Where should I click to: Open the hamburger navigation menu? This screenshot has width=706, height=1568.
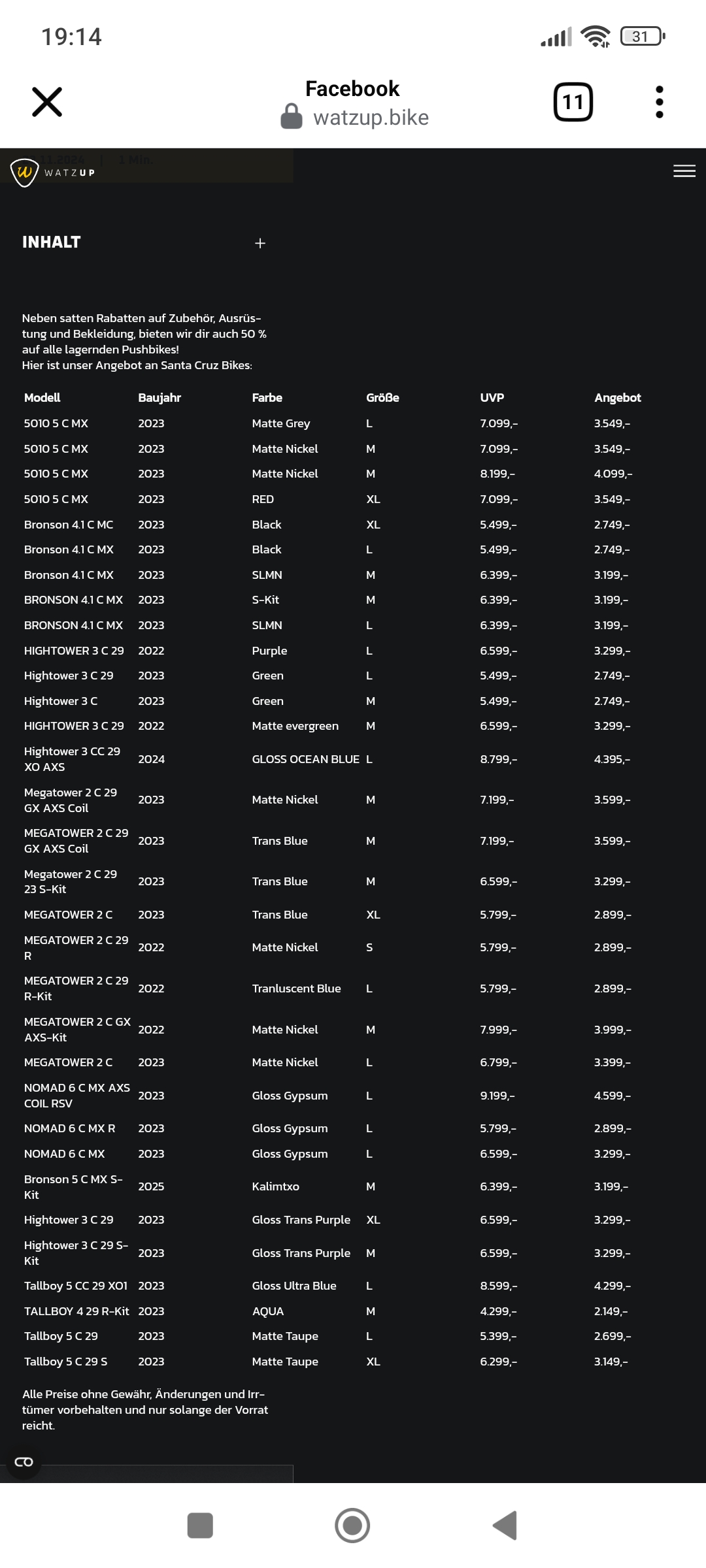(x=684, y=171)
